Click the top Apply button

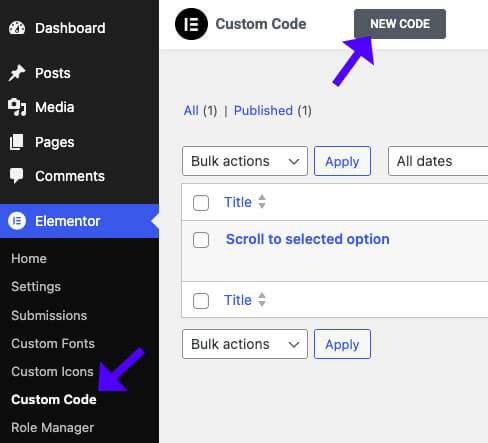(x=342, y=161)
